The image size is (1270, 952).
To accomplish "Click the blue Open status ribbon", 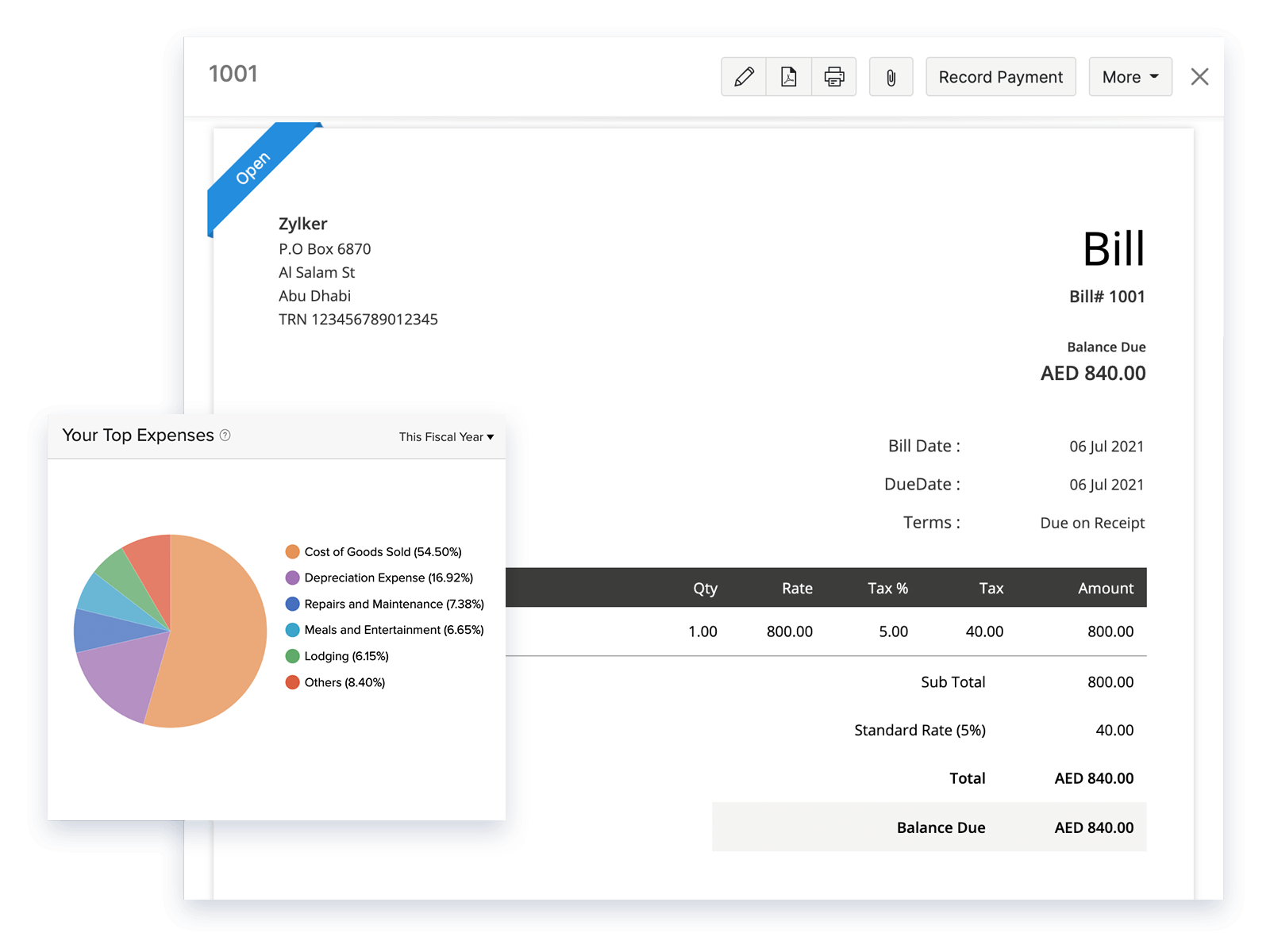I will (x=254, y=168).
